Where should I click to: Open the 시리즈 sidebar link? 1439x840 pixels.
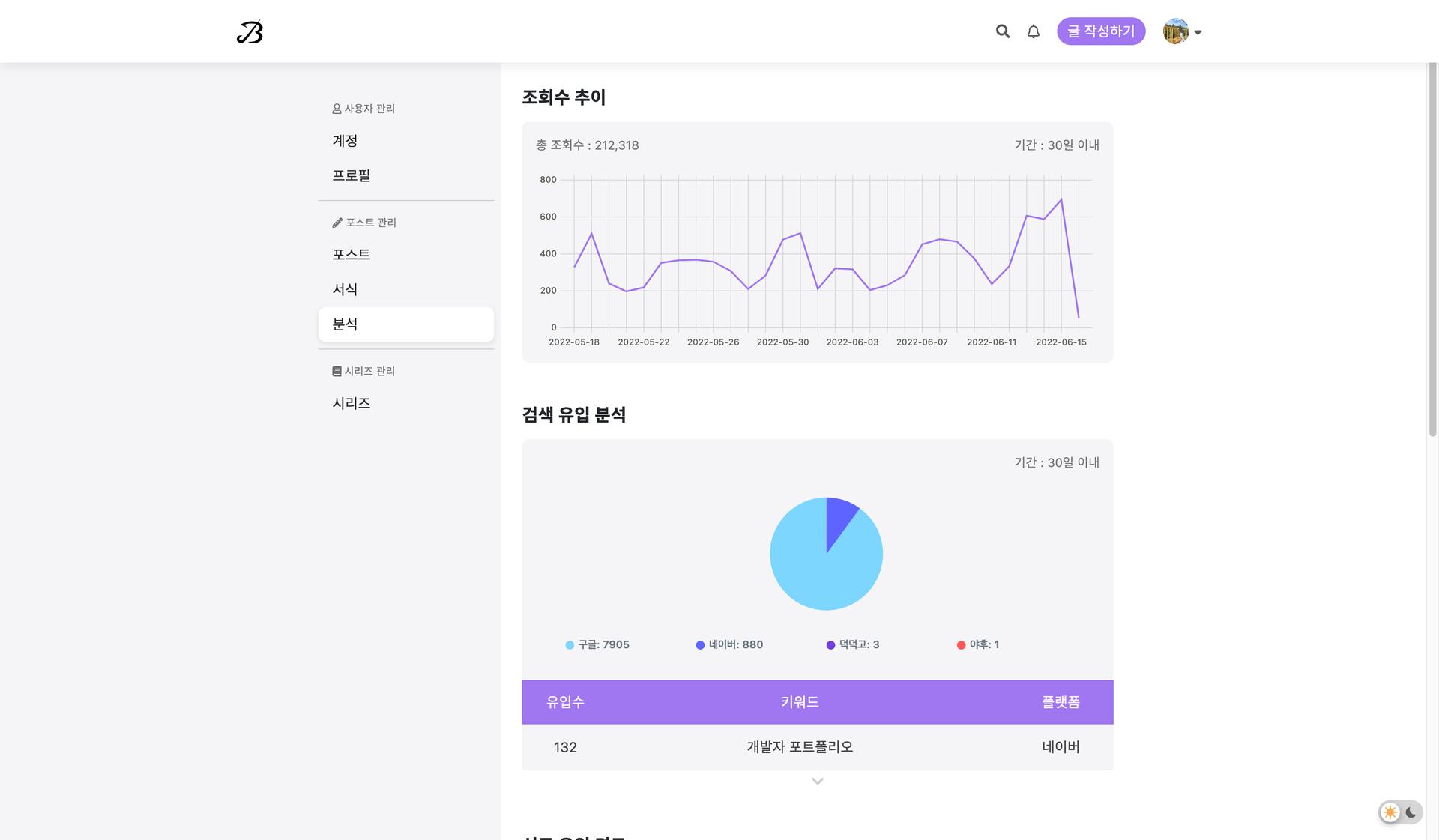coord(351,403)
